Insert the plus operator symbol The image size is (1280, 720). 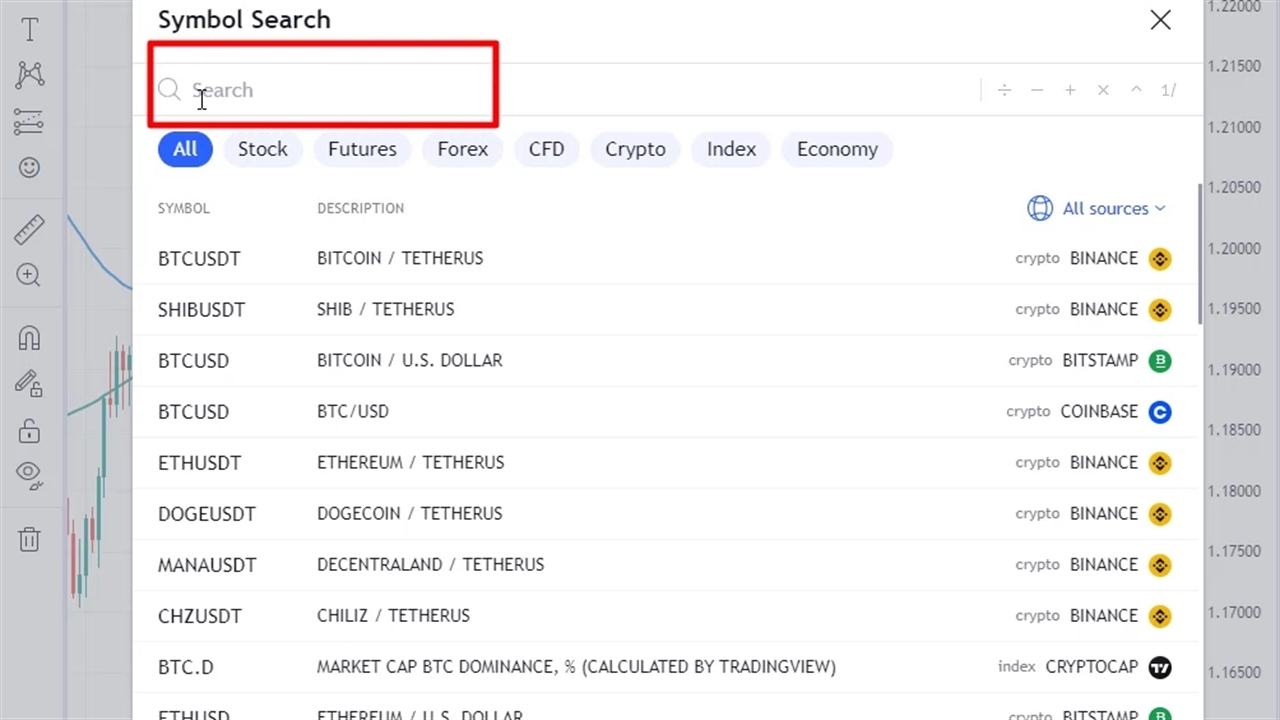pos(1070,90)
